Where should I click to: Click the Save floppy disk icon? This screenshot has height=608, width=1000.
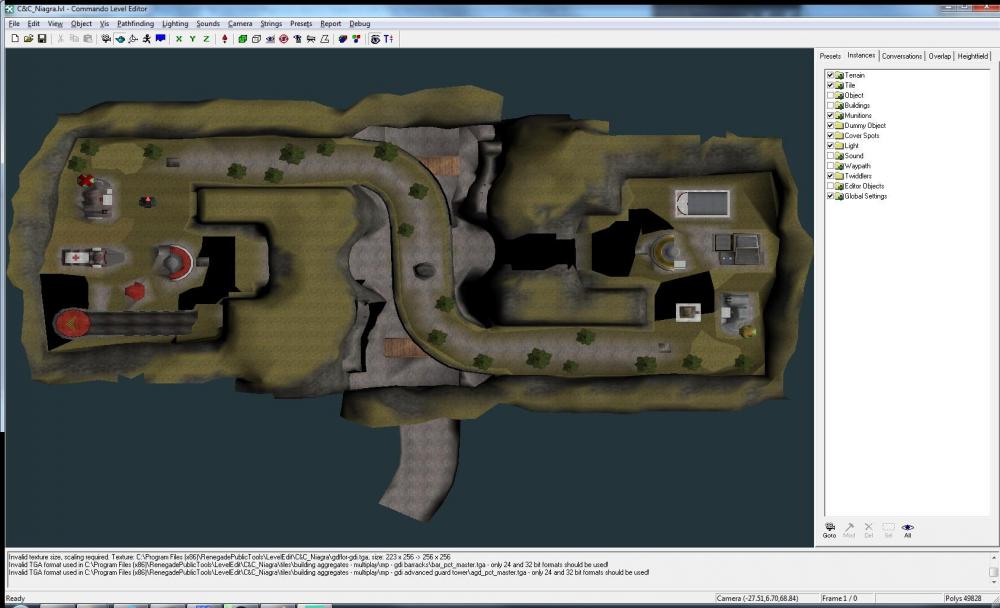(x=42, y=39)
